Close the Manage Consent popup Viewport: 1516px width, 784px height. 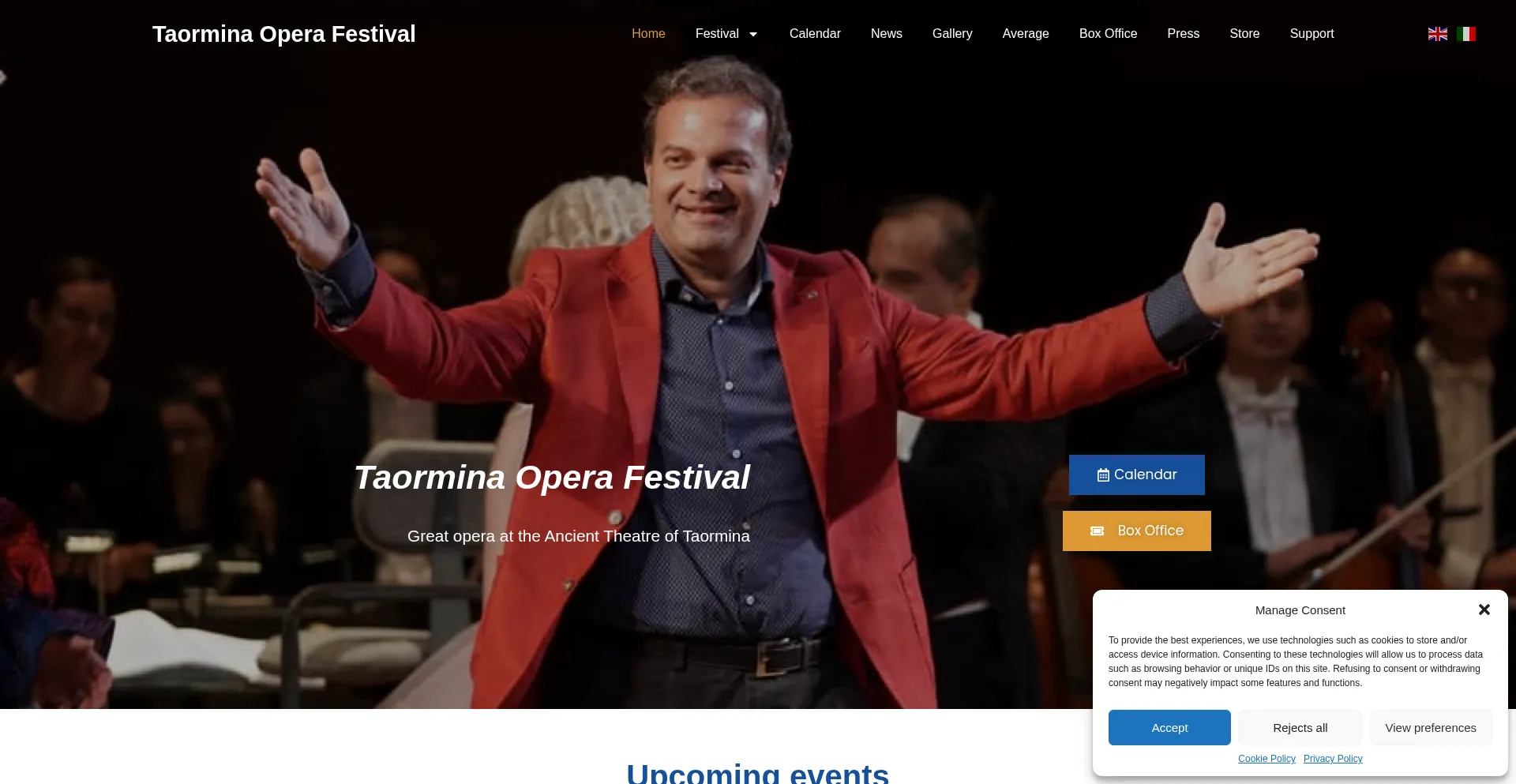pos(1484,610)
